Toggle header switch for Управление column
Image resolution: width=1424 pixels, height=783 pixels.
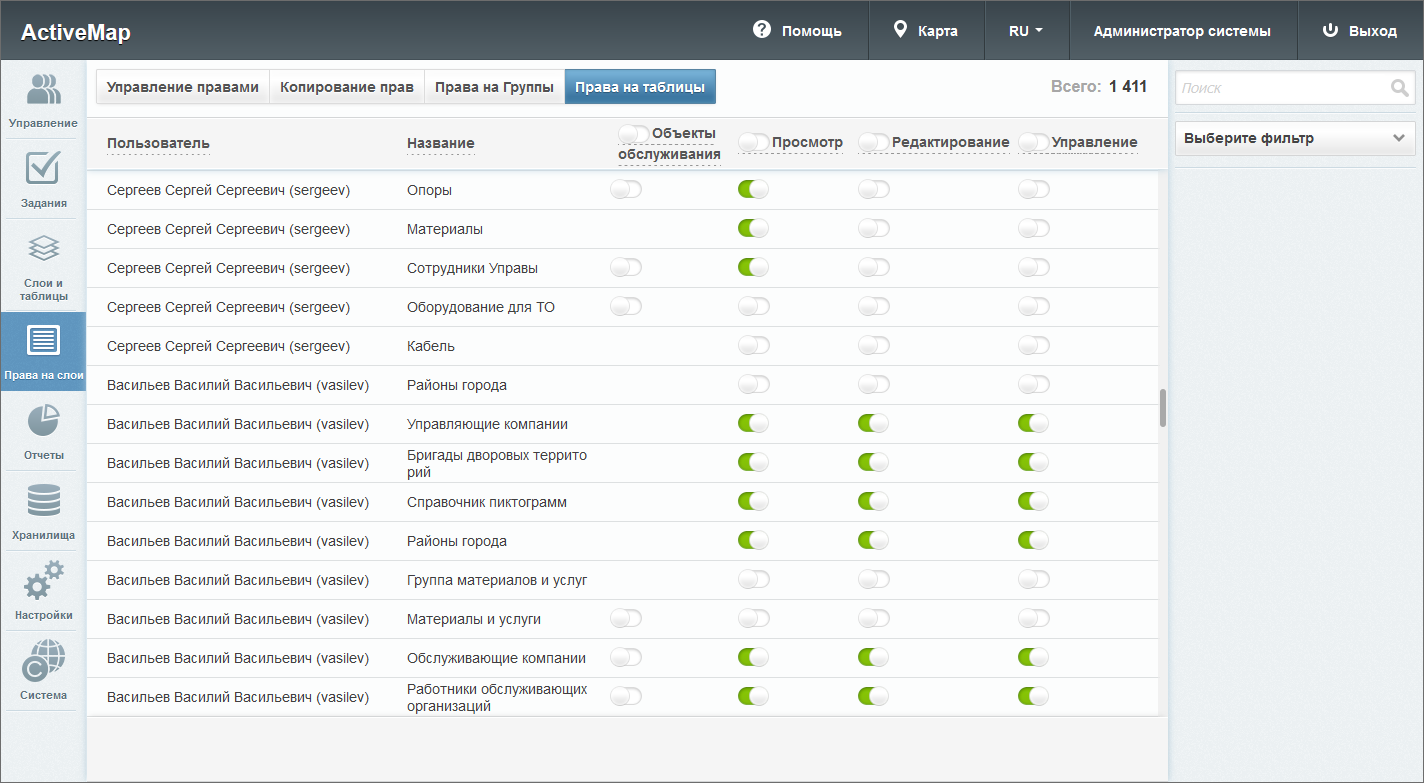point(1033,143)
